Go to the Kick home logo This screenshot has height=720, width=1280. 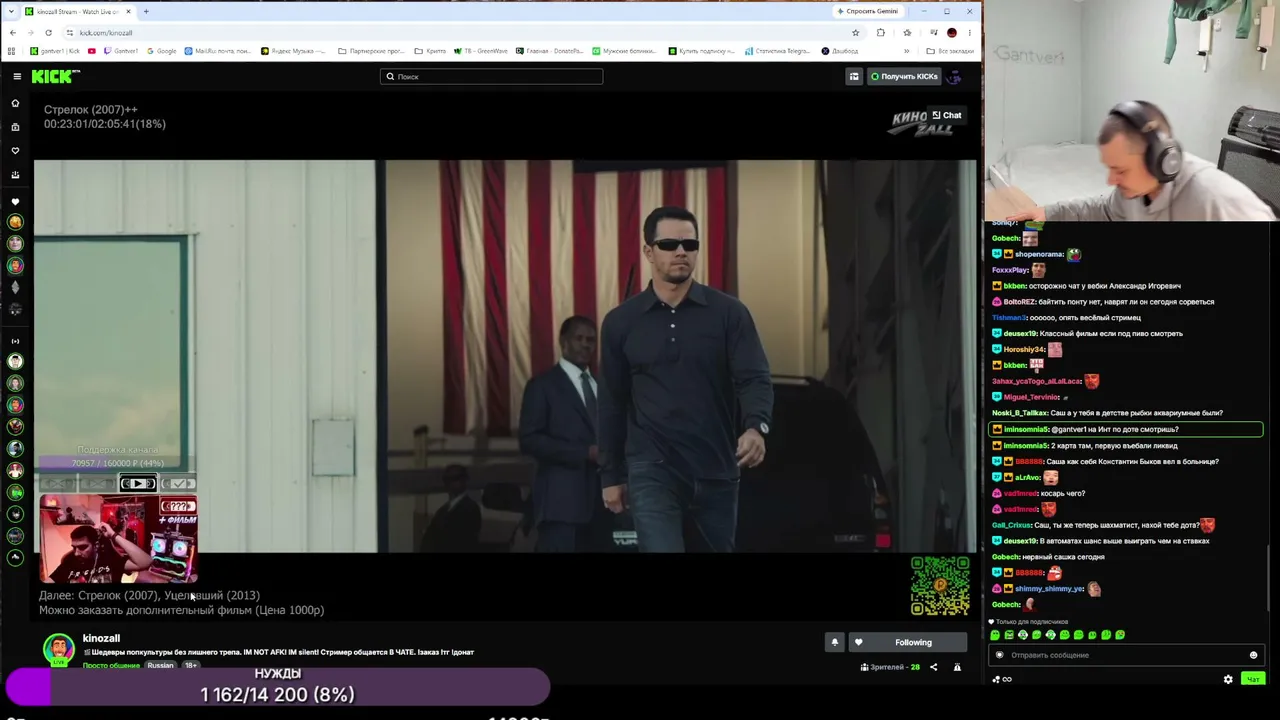(x=55, y=76)
